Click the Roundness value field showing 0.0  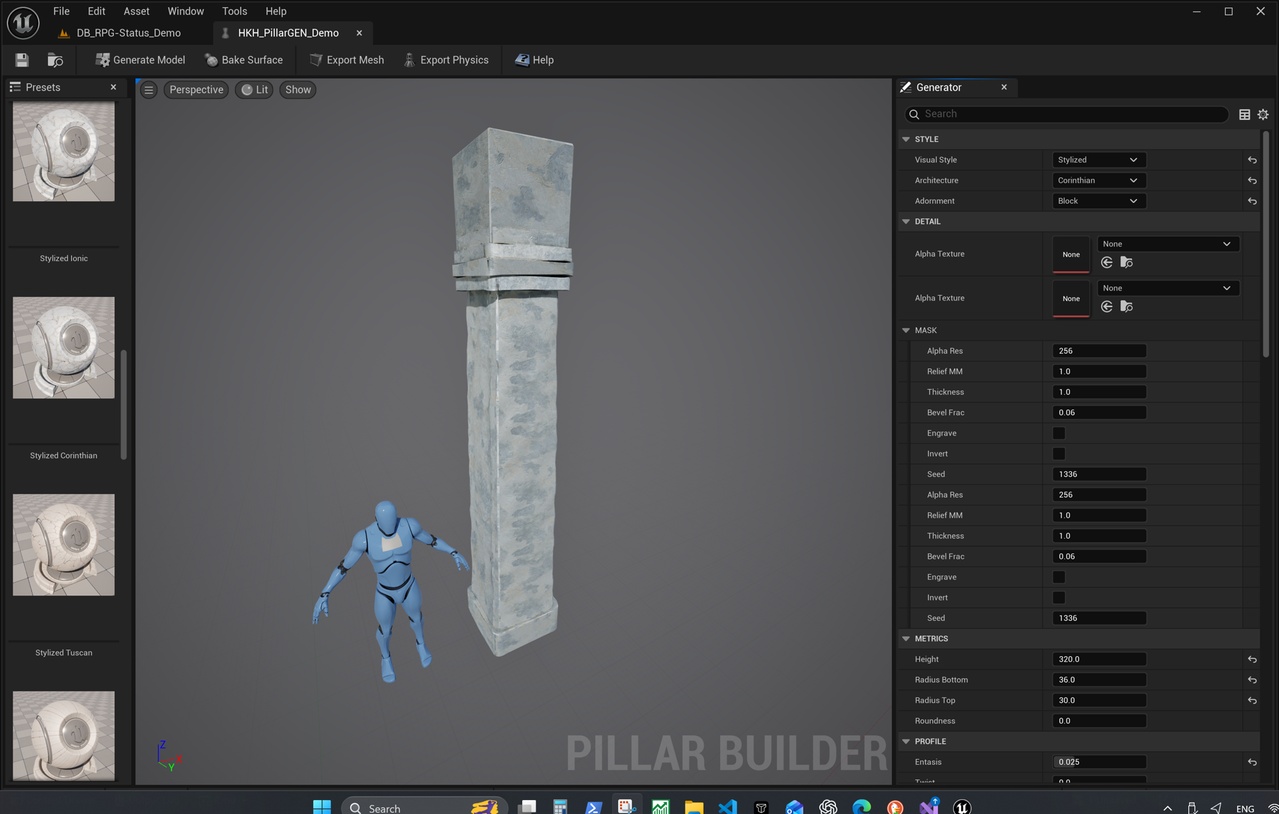(x=1099, y=721)
